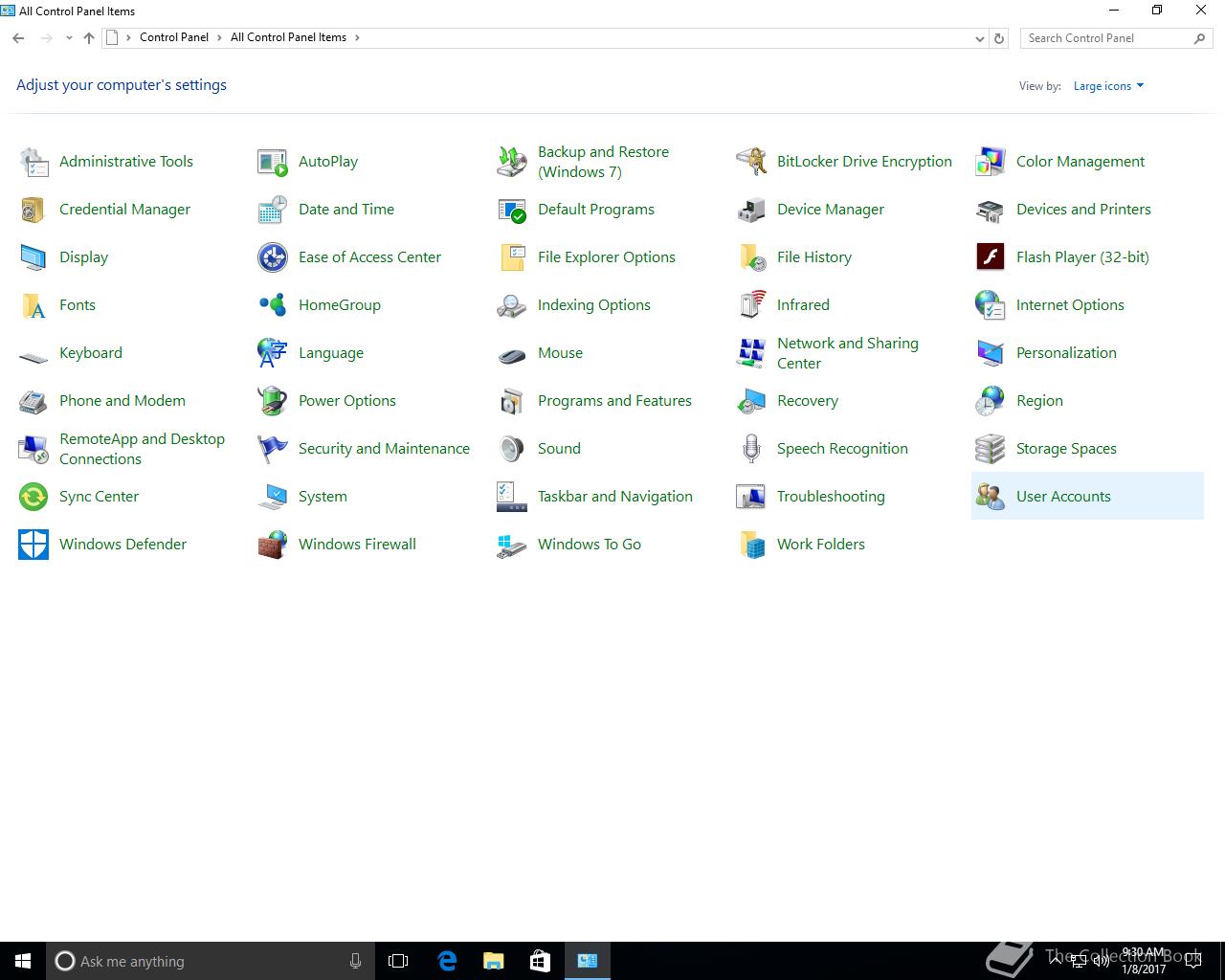Open the Language icon
This screenshot has height=980, width=1225.
[273, 353]
